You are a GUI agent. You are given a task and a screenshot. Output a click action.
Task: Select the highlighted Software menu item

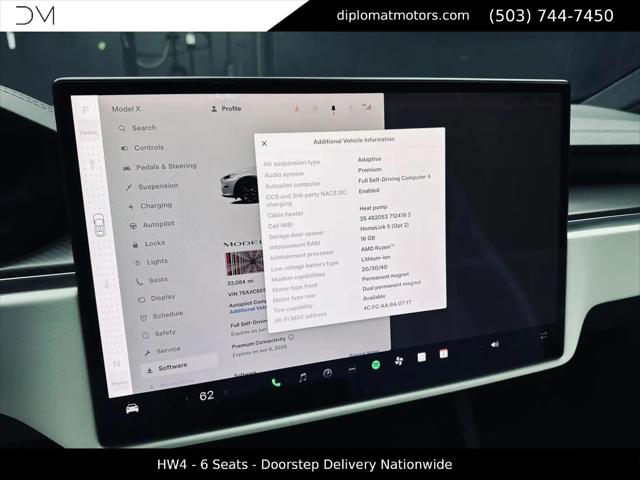[179, 366]
